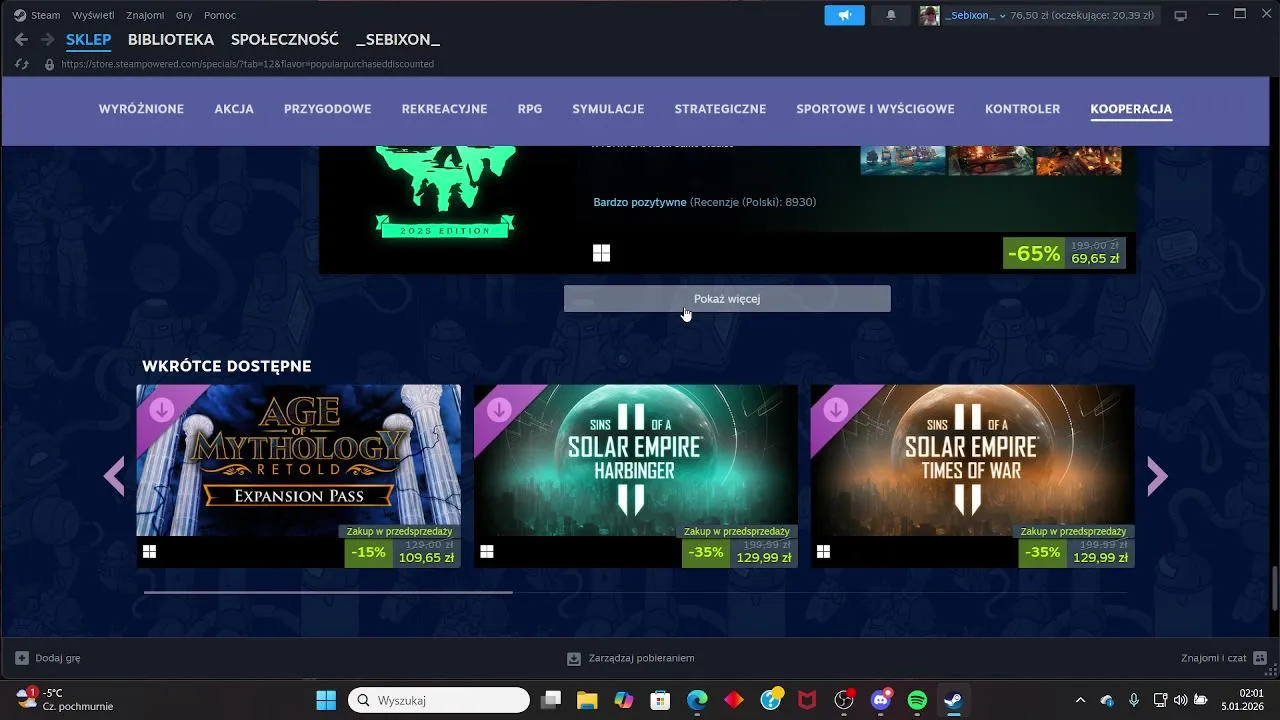
Task: Open the Age of Mythology Retold capsule image
Action: (x=299, y=460)
